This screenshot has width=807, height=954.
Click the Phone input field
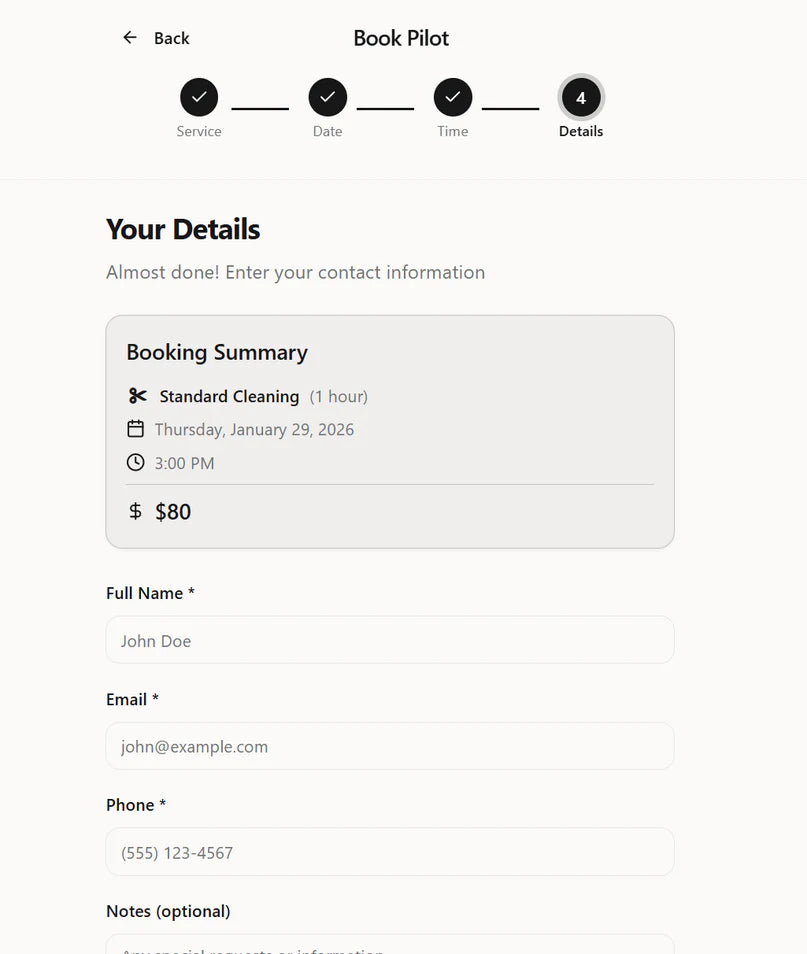390,852
